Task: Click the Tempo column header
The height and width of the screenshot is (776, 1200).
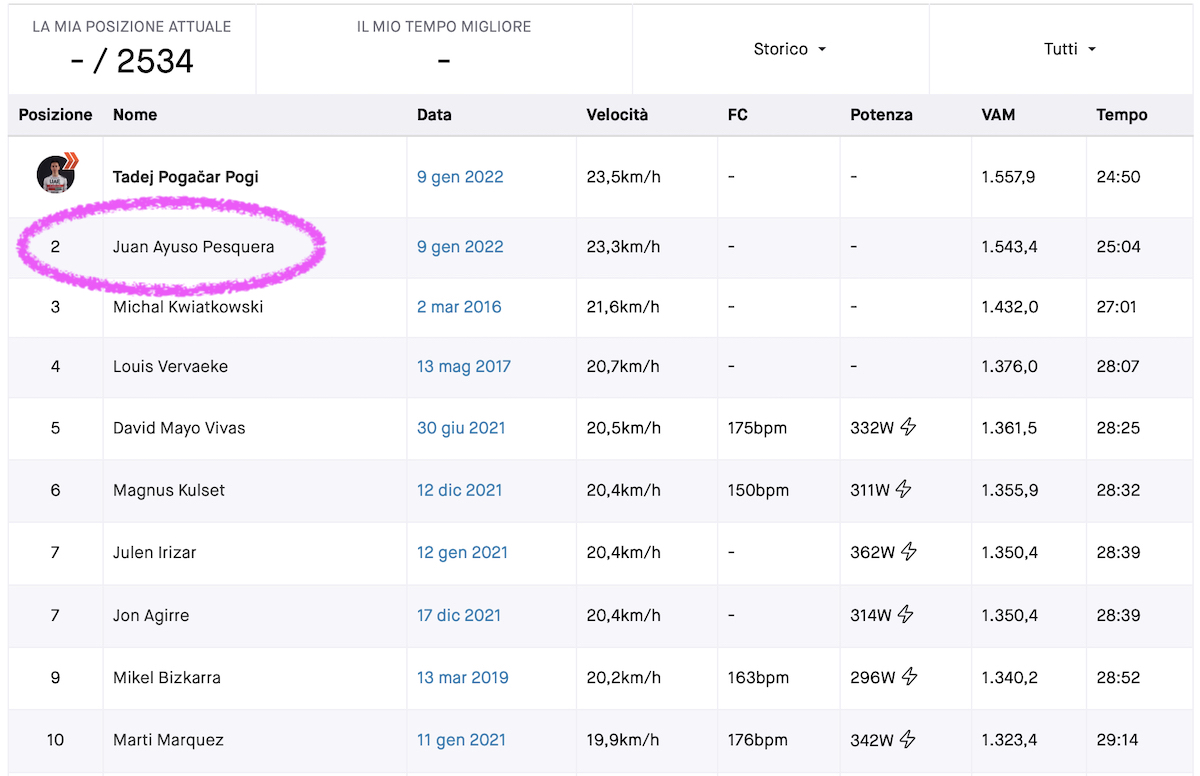Action: (x=1121, y=115)
